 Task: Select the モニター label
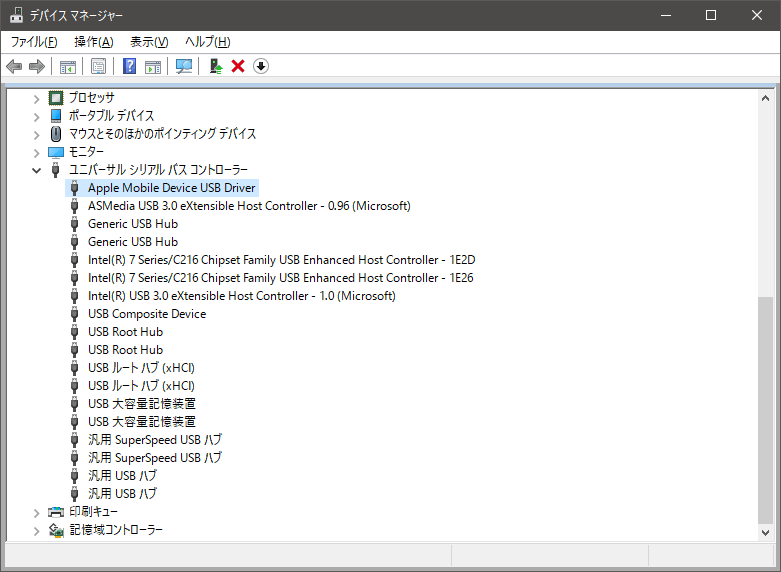pyautogui.click(x=86, y=151)
